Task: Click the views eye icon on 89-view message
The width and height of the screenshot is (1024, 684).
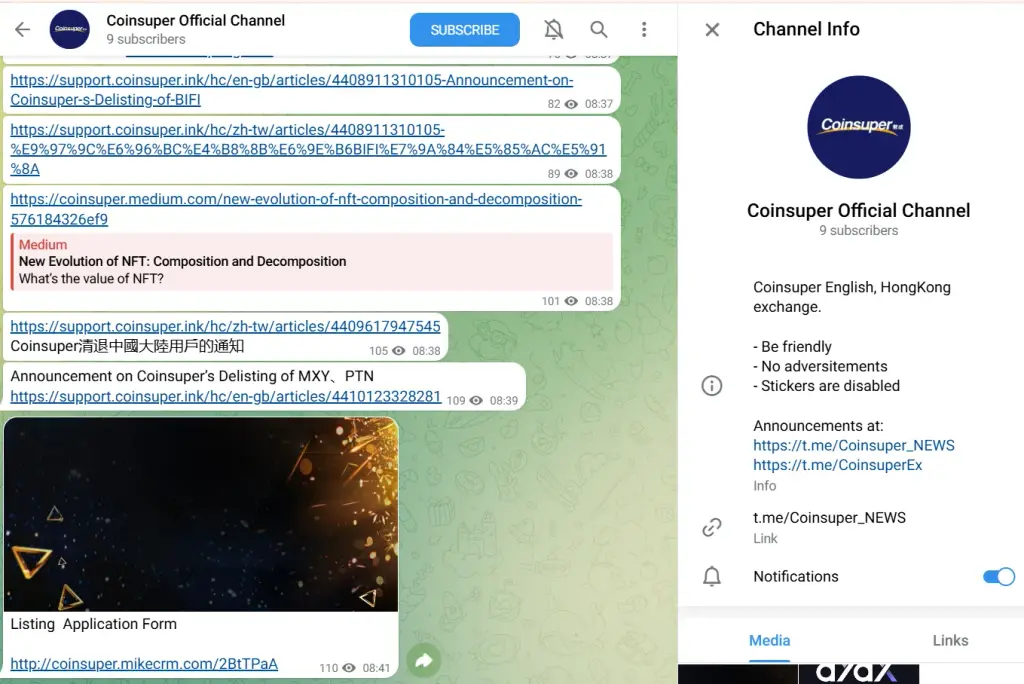Action: click(x=571, y=174)
